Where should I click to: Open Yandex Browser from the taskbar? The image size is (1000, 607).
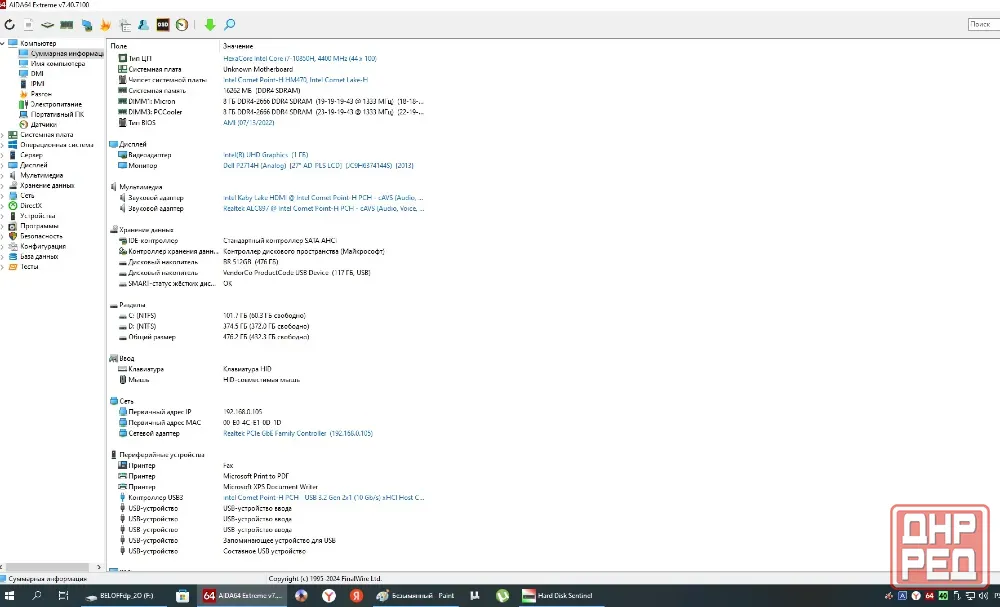[328, 596]
